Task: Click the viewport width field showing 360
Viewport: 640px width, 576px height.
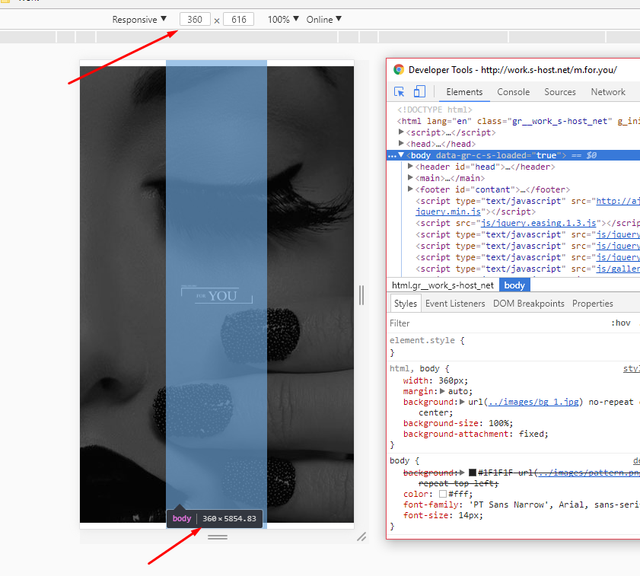Action: click(195, 19)
